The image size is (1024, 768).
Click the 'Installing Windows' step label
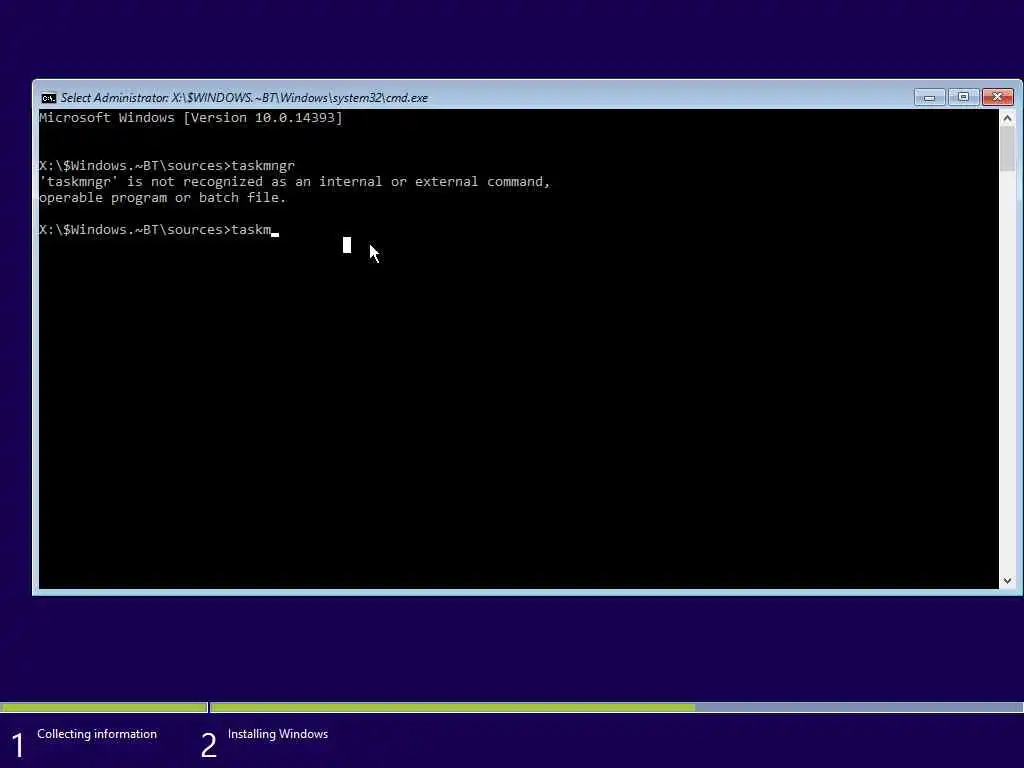click(278, 734)
